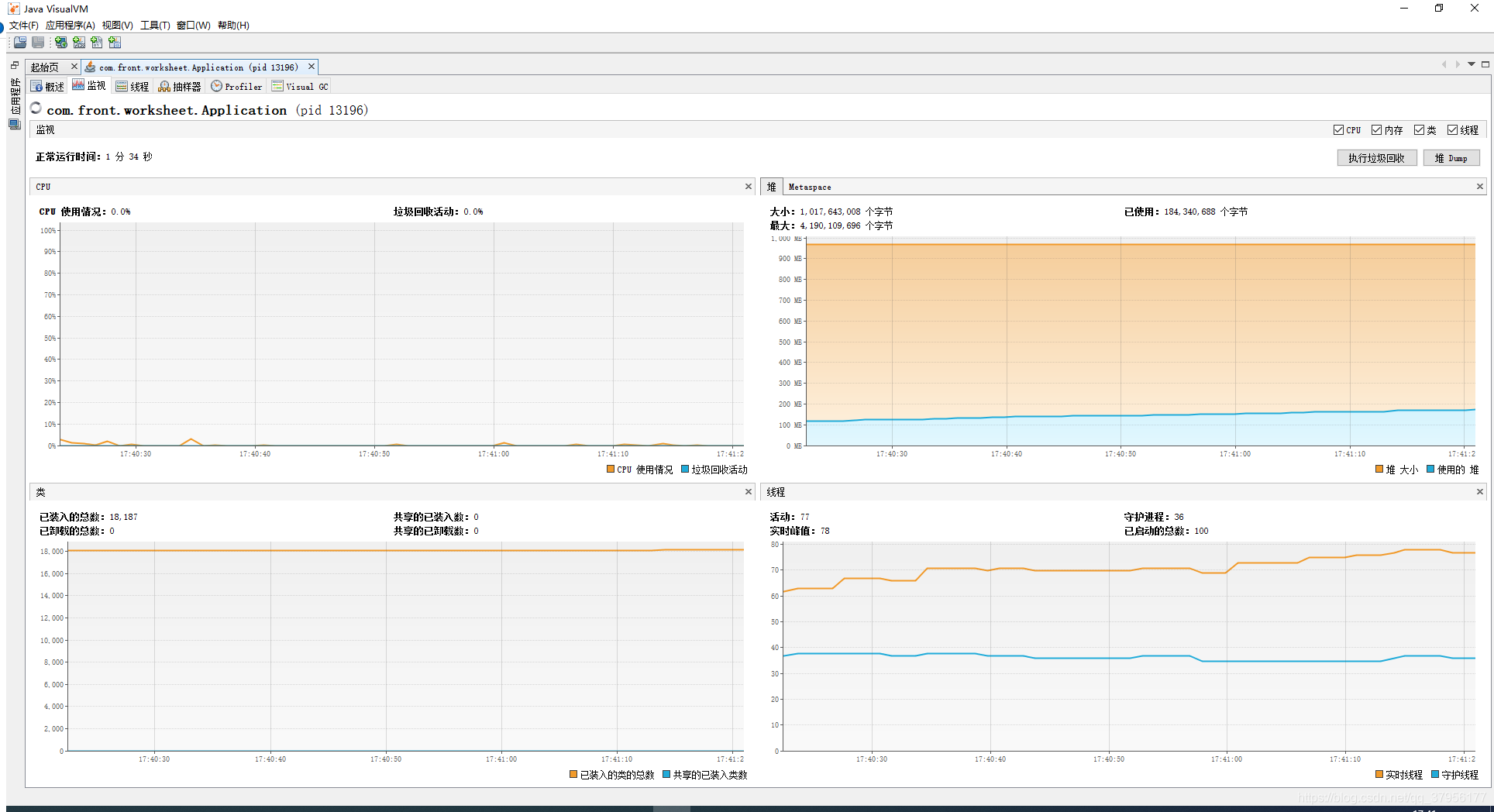The image size is (1494, 812).
Task: Click the blue 守护线程 legend swatch
Action: tap(1435, 774)
